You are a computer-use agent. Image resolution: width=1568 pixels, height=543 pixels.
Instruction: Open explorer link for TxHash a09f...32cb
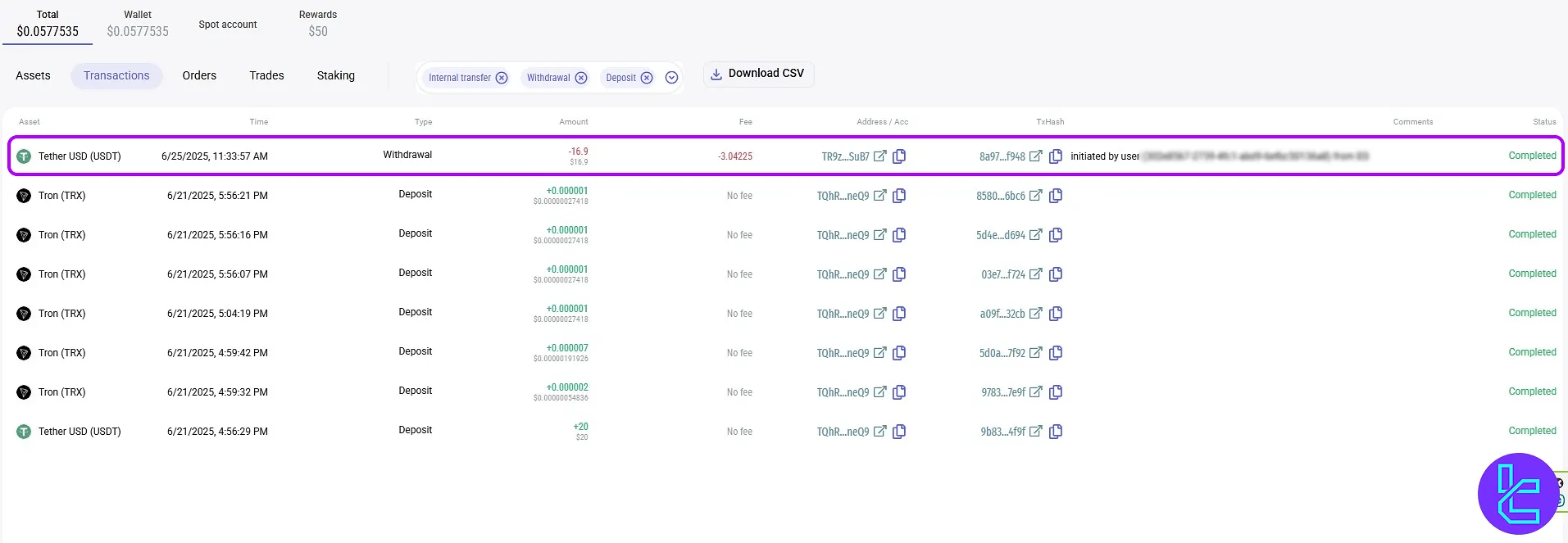[1035, 313]
